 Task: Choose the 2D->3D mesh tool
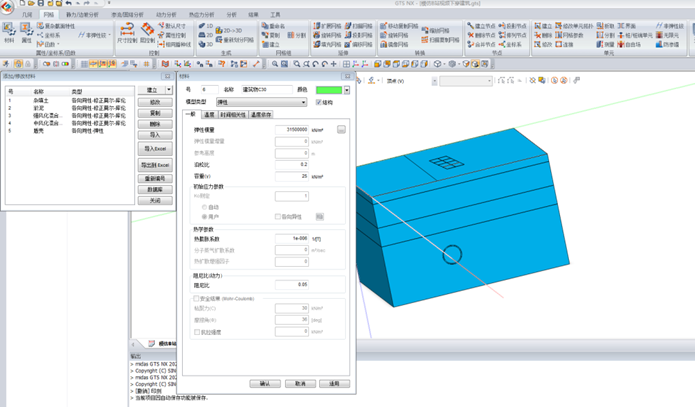pos(229,31)
